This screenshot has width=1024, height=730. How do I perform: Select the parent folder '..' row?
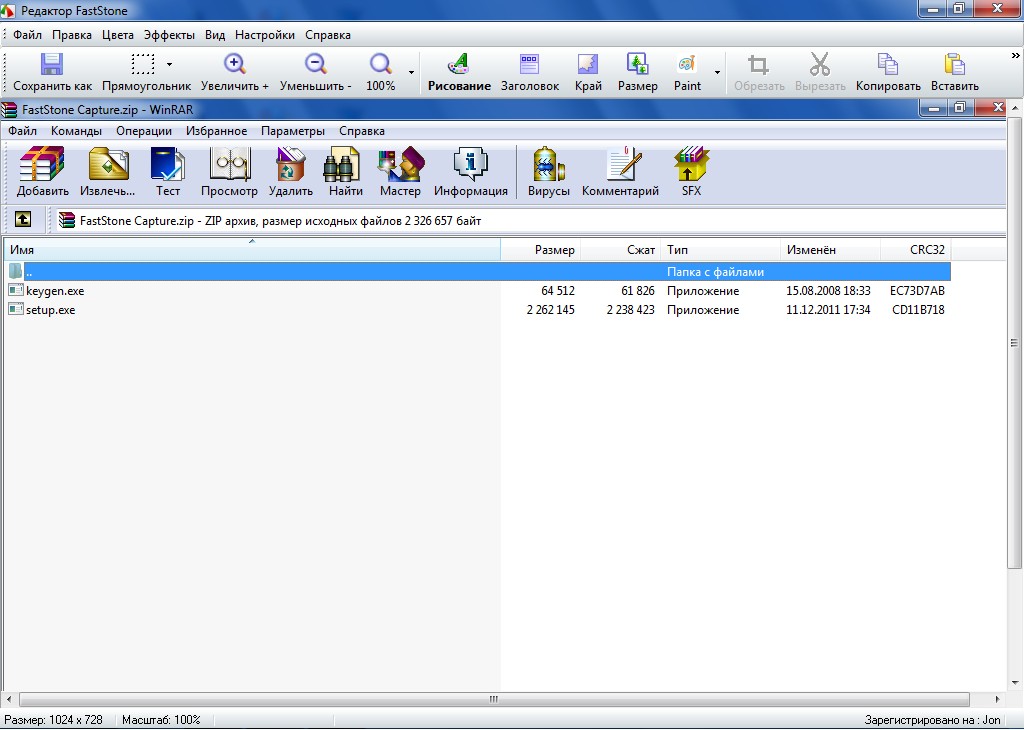coord(477,272)
